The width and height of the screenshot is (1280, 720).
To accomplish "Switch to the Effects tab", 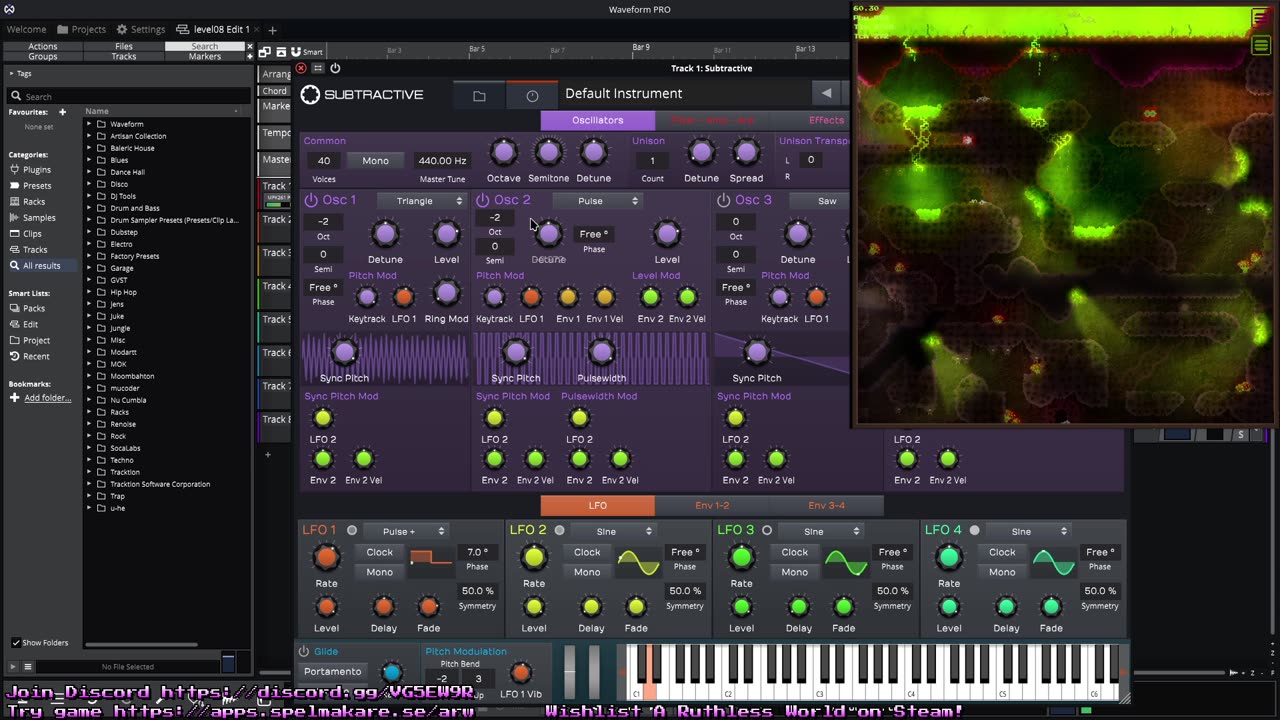I will click(x=826, y=120).
